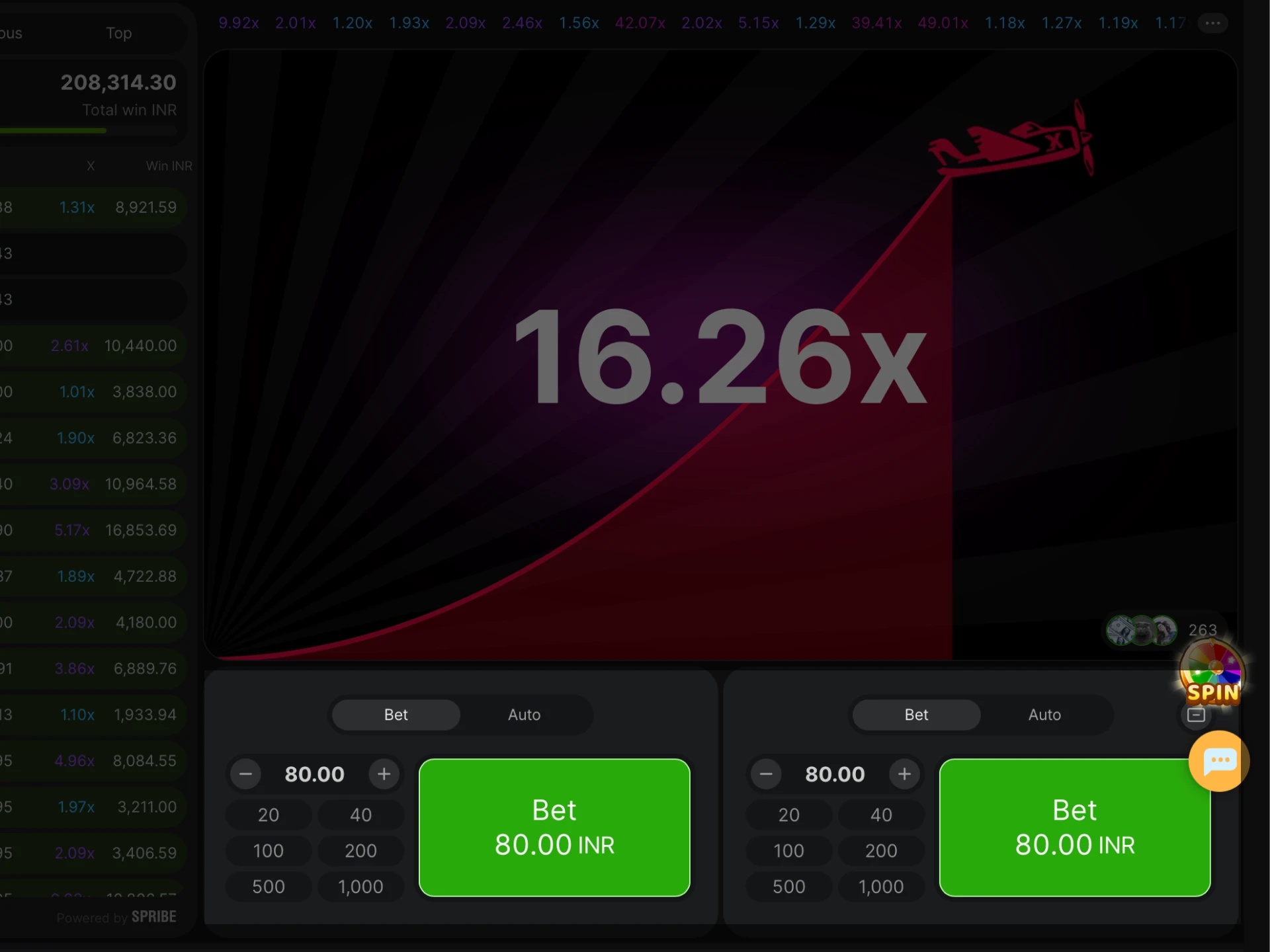Increase right bet amount with plus icon

(x=904, y=774)
